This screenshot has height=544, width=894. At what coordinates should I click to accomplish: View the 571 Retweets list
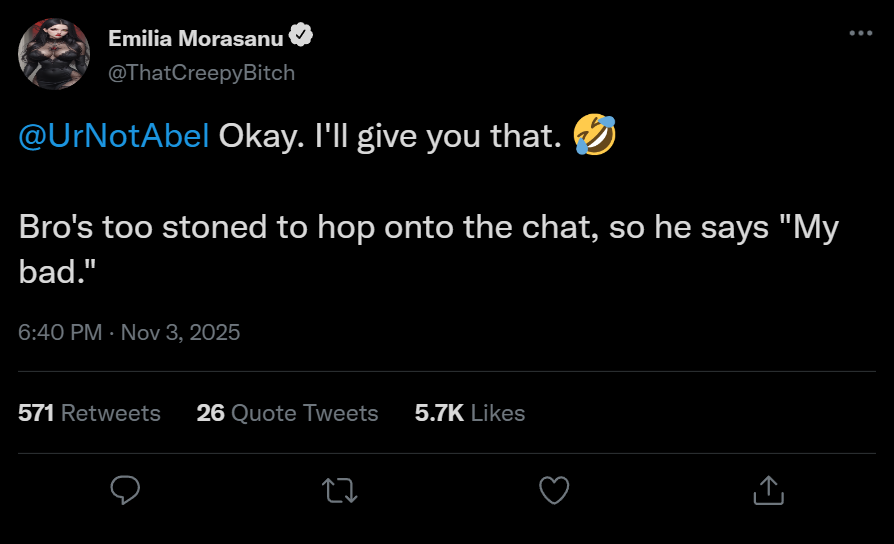pos(89,413)
